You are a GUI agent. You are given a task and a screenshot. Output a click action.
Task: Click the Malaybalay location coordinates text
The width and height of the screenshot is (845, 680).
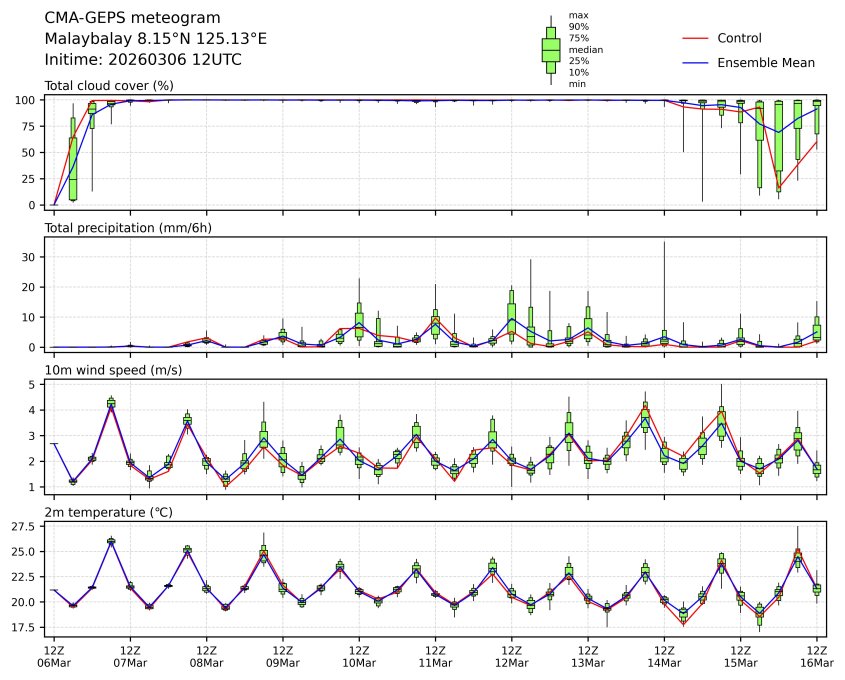point(156,39)
